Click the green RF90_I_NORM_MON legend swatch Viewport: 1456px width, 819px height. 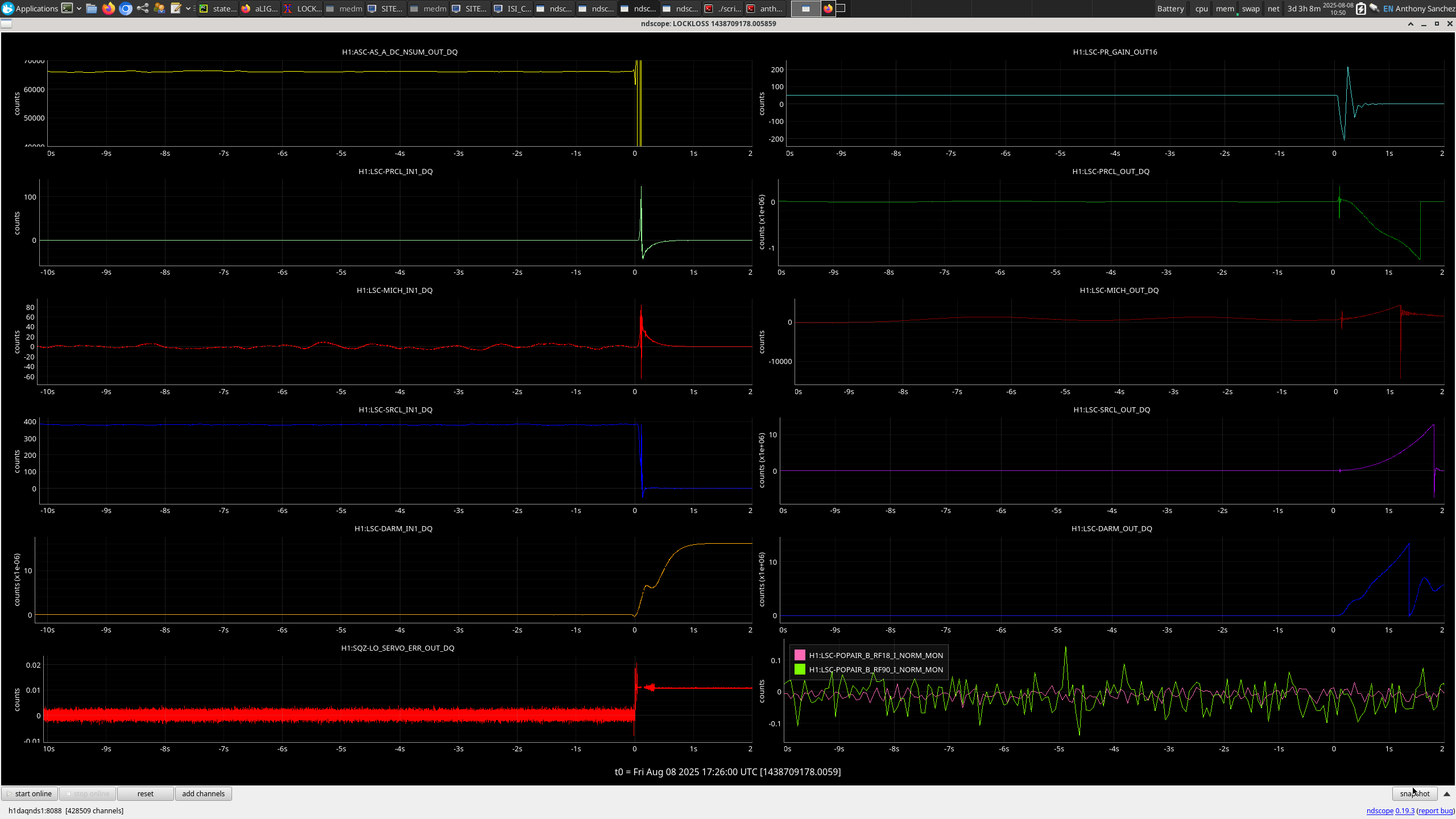coord(800,669)
